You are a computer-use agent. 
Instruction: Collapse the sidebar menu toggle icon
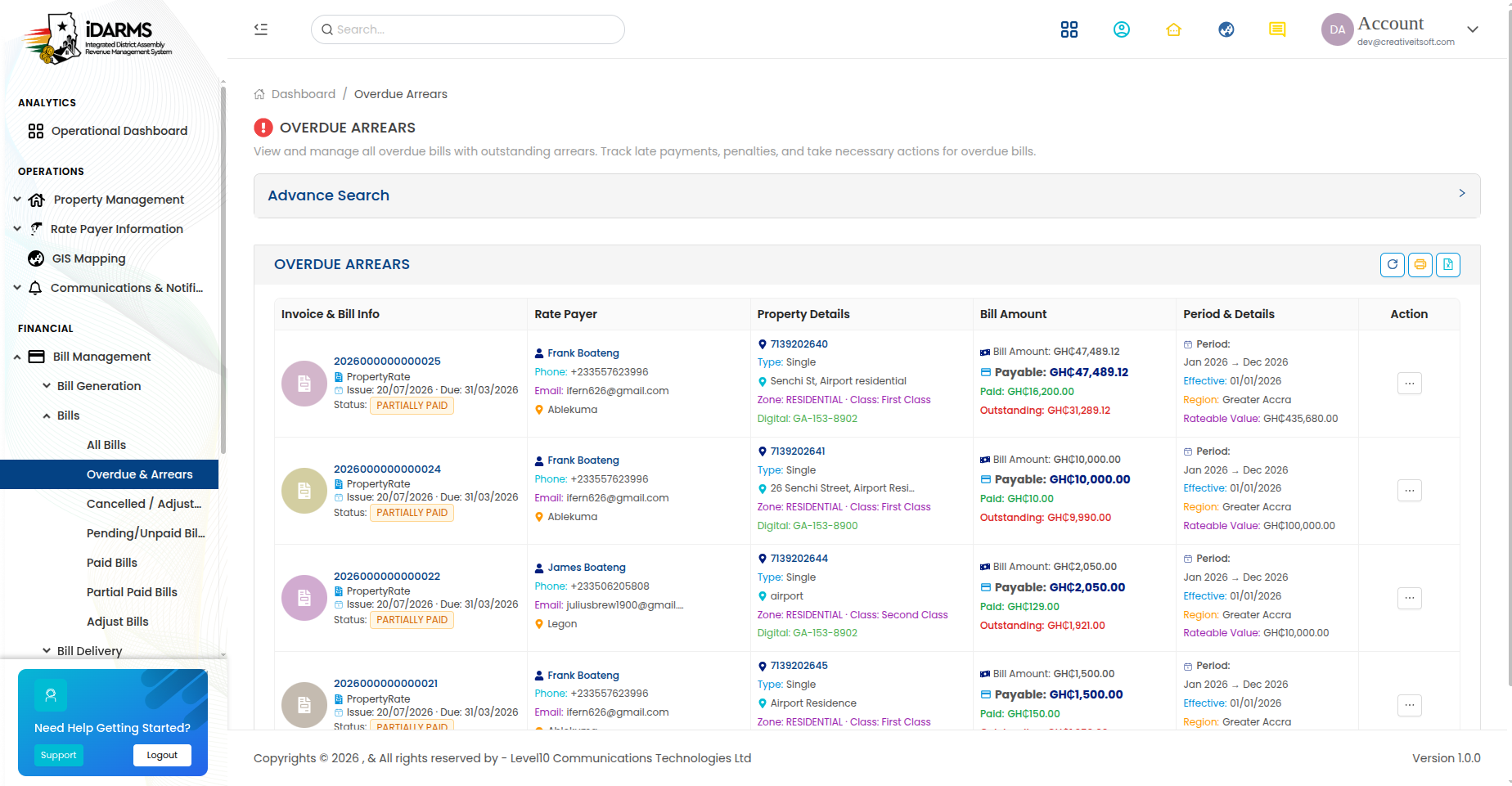tap(261, 29)
